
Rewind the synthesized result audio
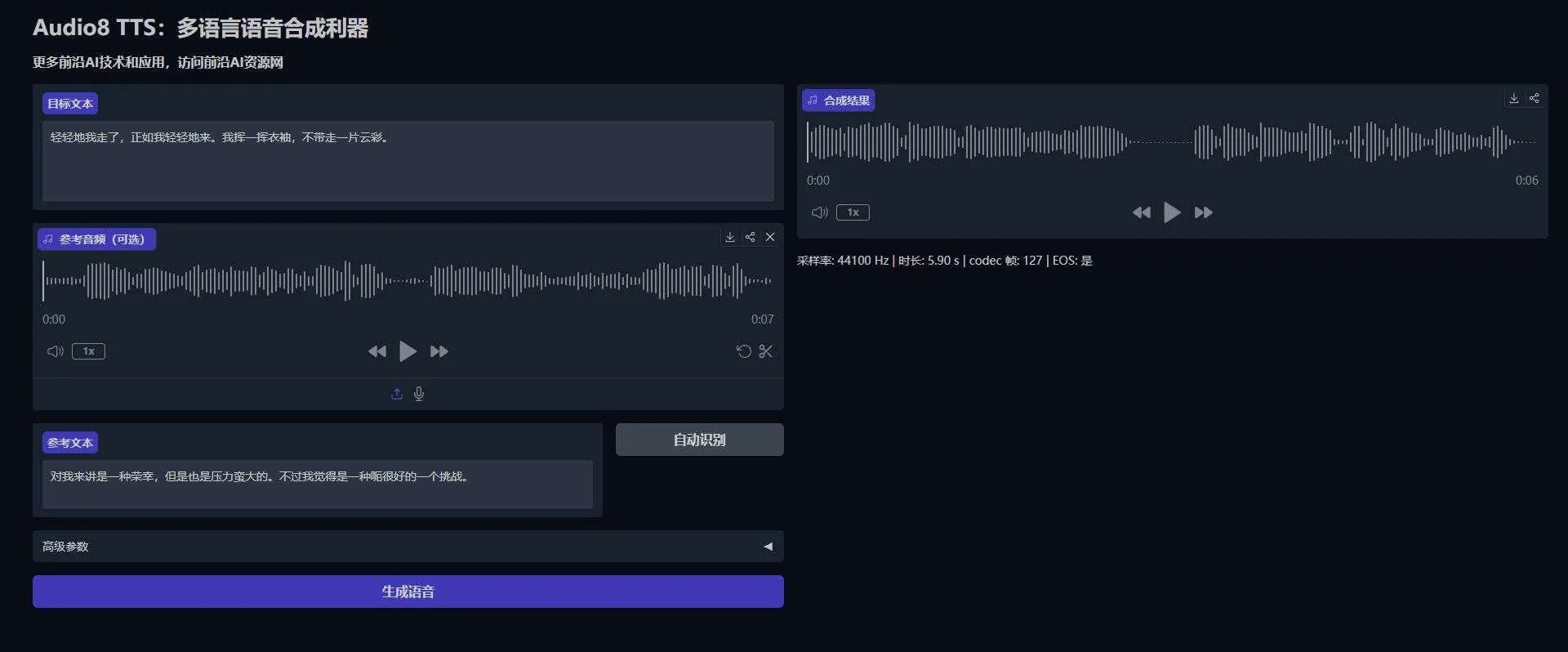click(x=1141, y=212)
